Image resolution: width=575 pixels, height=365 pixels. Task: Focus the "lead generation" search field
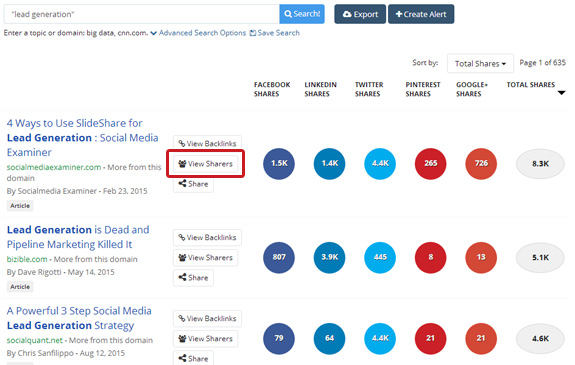point(142,14)
